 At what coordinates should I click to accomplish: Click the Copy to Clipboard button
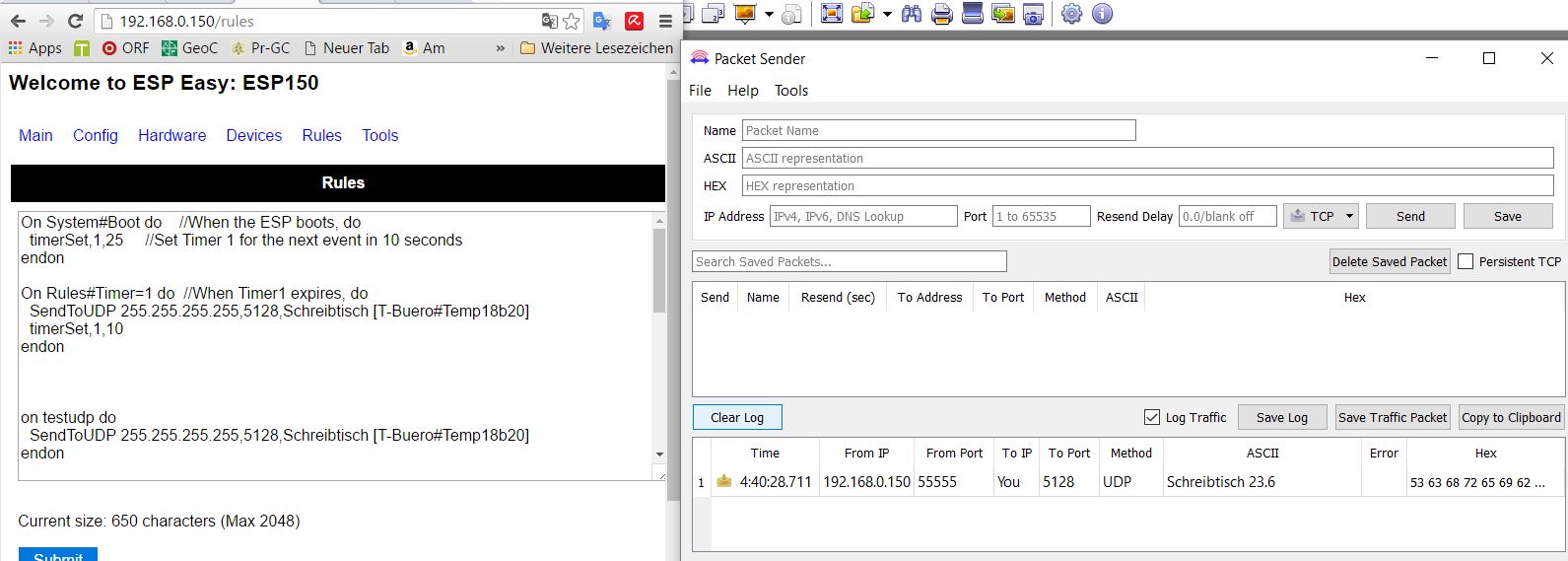point(1511,417)
